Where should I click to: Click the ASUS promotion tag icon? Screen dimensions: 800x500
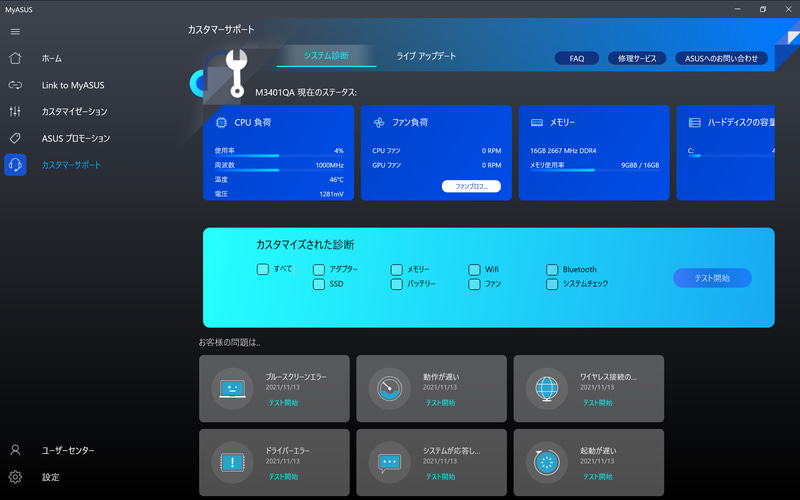(x=15, y=138)
